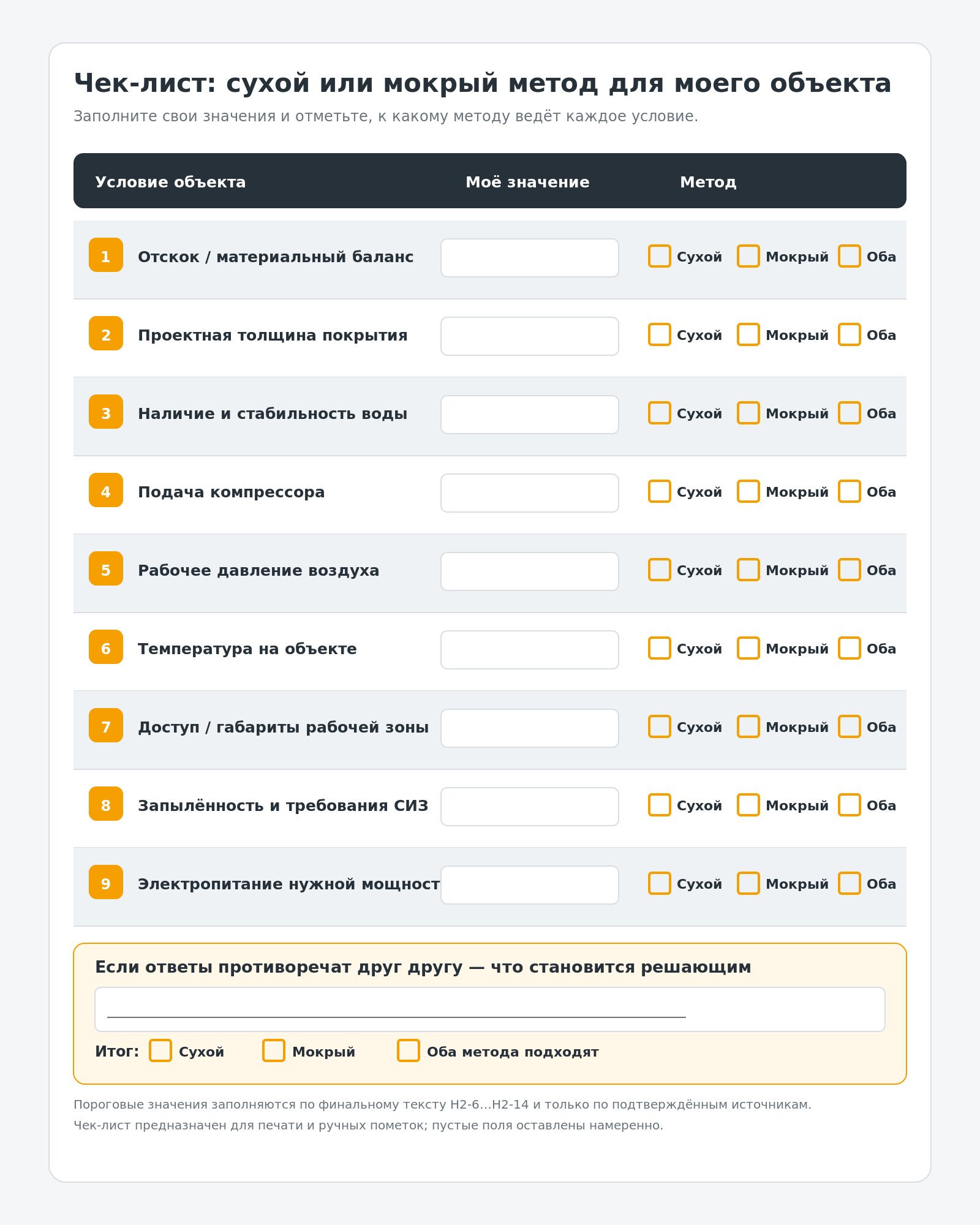Check Сухой for Отскок / материальный баланс
Viewport: 980px width, 1225px height.
(660, 256)
